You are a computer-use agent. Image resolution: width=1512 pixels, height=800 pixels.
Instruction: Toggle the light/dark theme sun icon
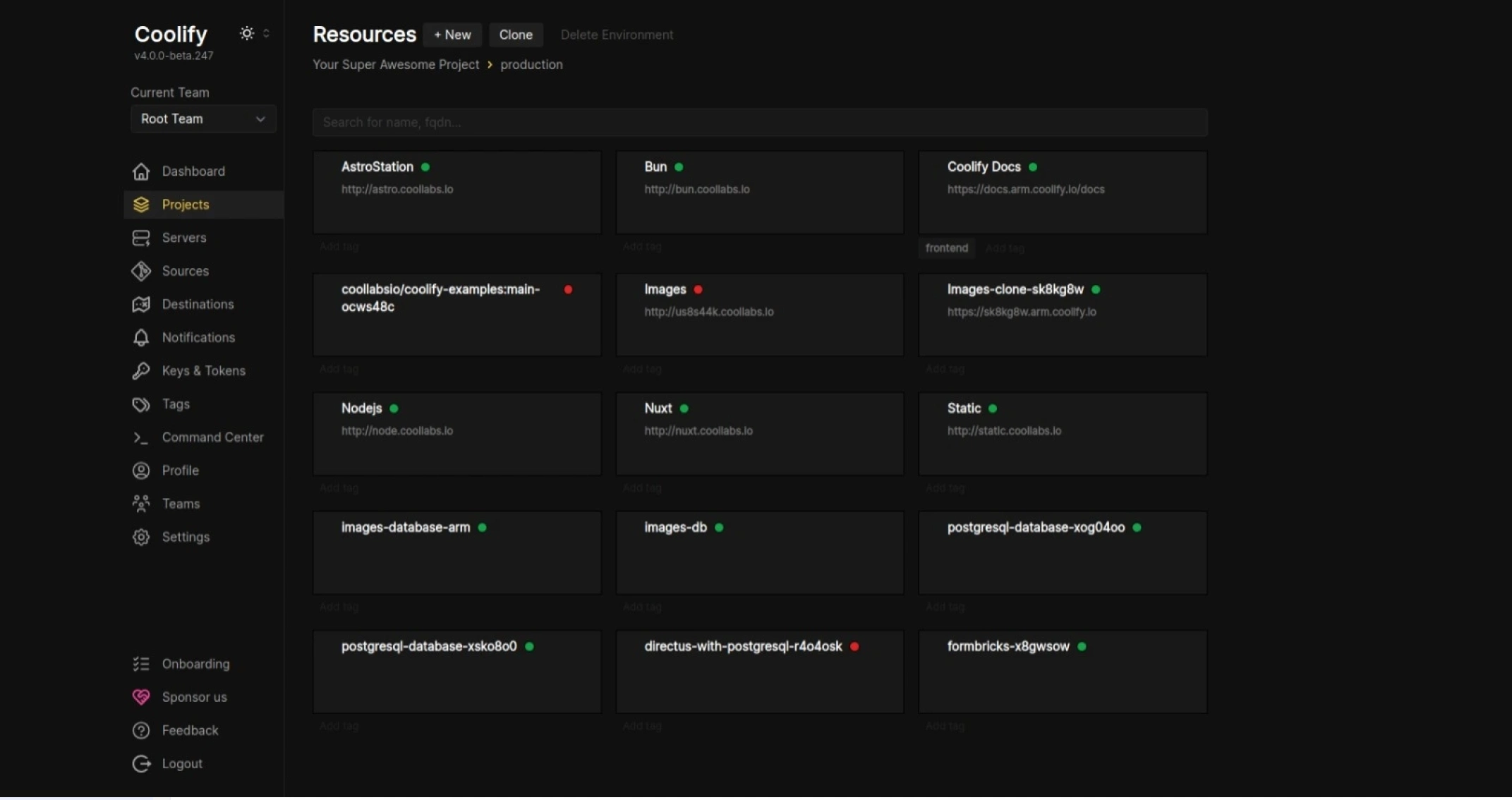[246, 33]
